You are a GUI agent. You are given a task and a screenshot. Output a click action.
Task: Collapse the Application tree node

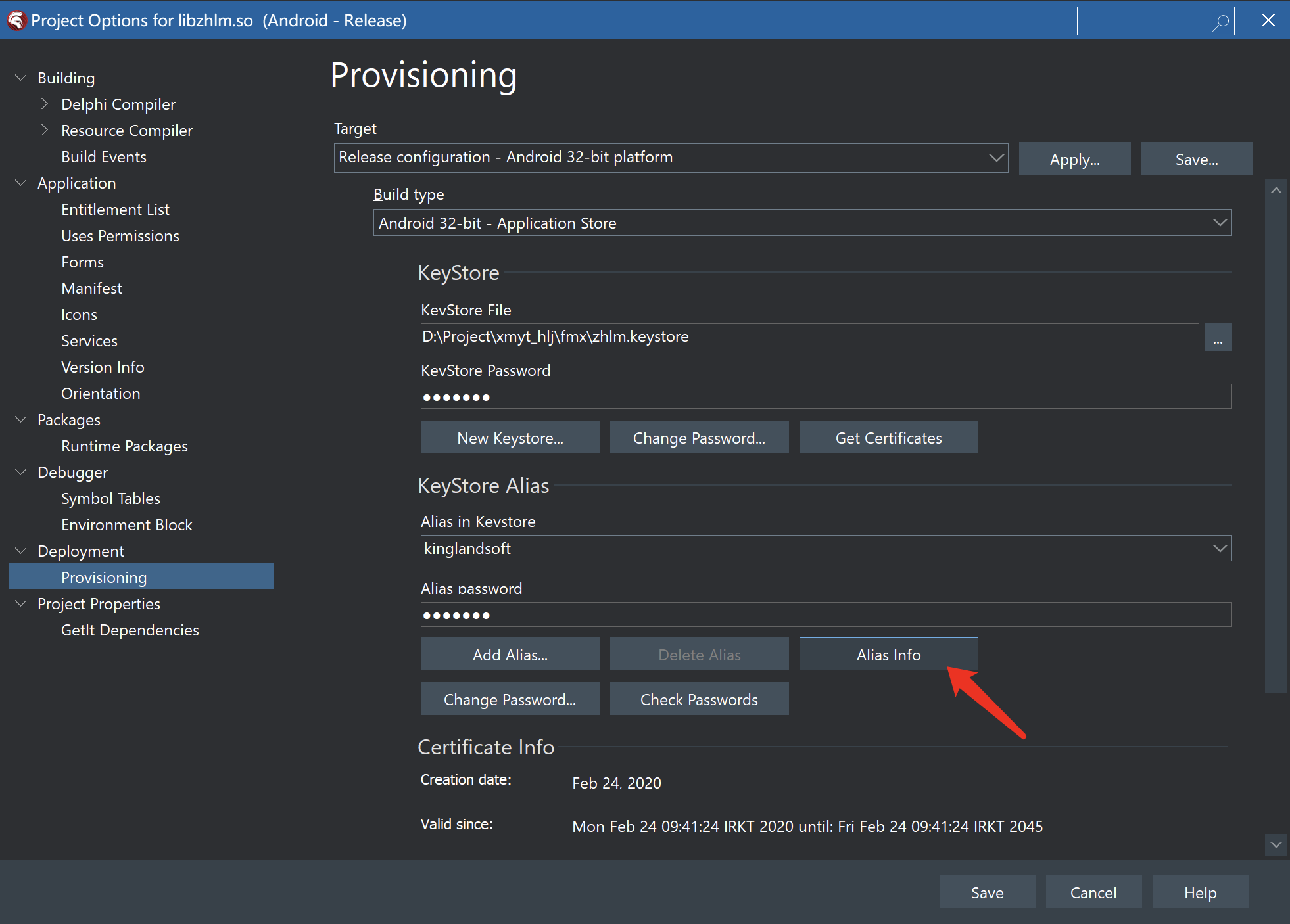(21, 183)
